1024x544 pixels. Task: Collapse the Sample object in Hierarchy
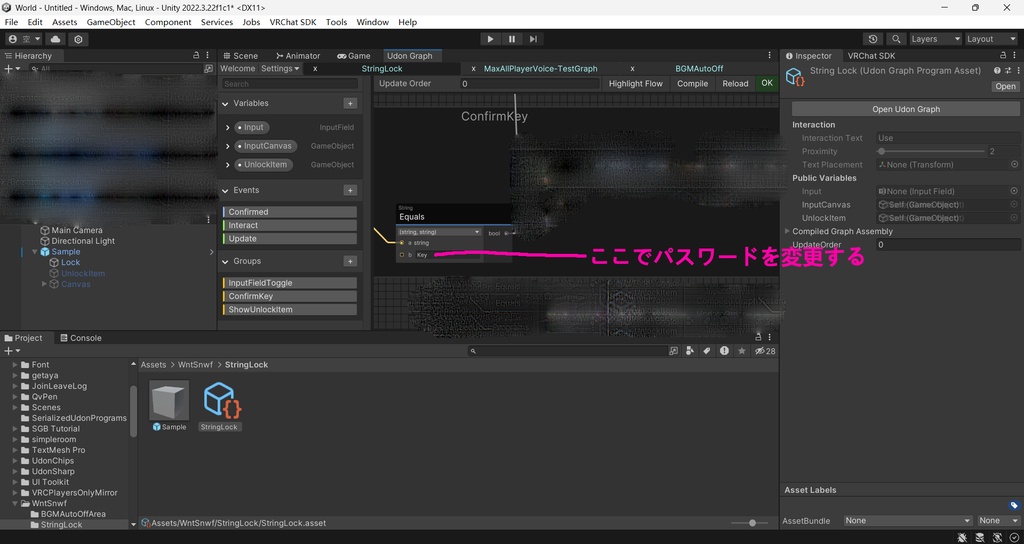coord(35,252)
